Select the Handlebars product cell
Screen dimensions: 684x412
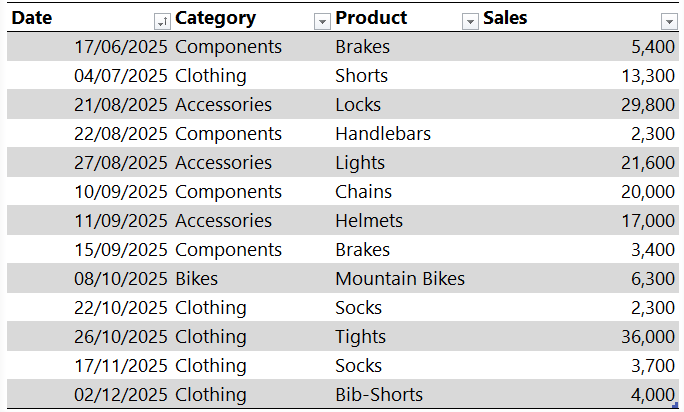(383, 134)
